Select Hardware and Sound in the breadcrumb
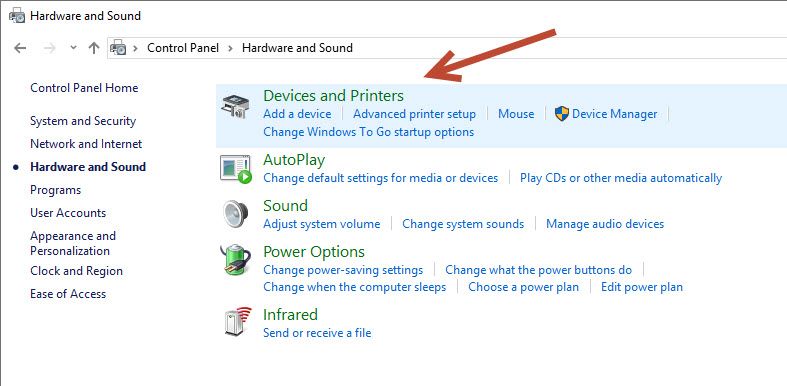This screenshot has width=787, height=386. coord(297,48)
